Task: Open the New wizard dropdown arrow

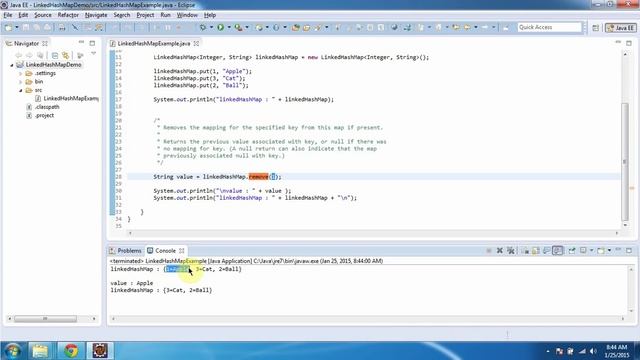Action: 17,27
